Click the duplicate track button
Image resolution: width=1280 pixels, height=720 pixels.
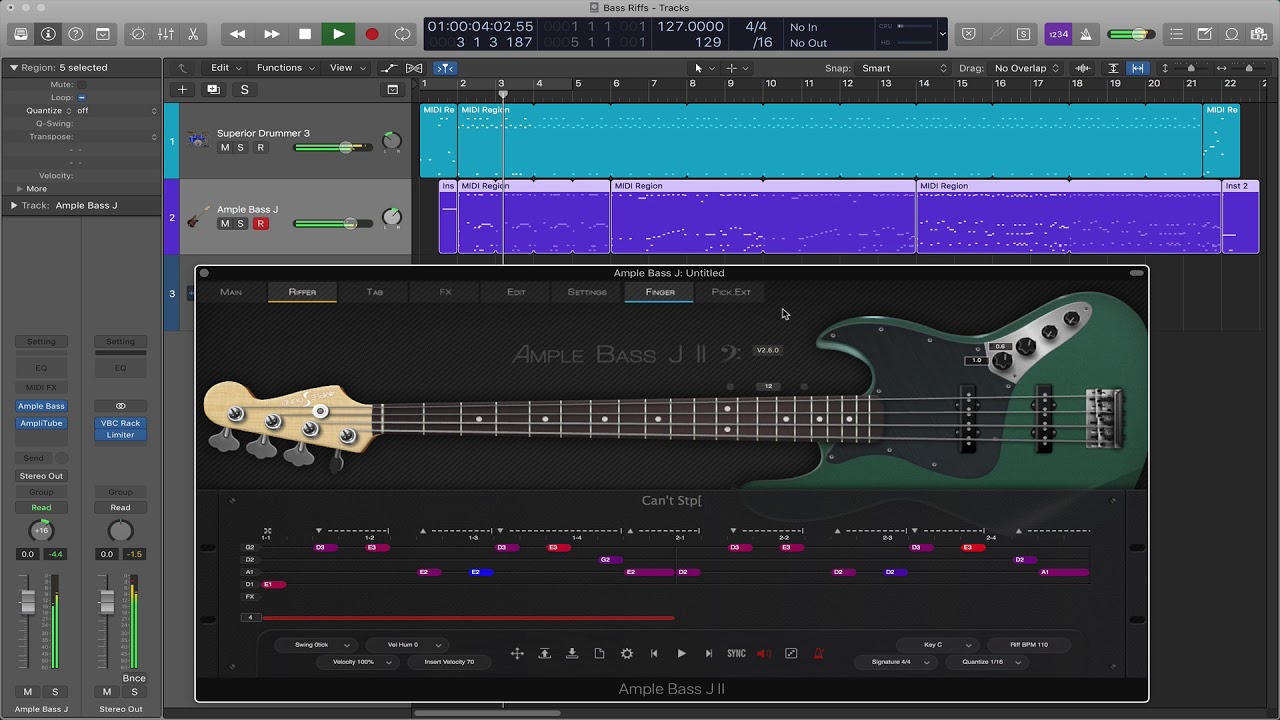tap(213, 89)
